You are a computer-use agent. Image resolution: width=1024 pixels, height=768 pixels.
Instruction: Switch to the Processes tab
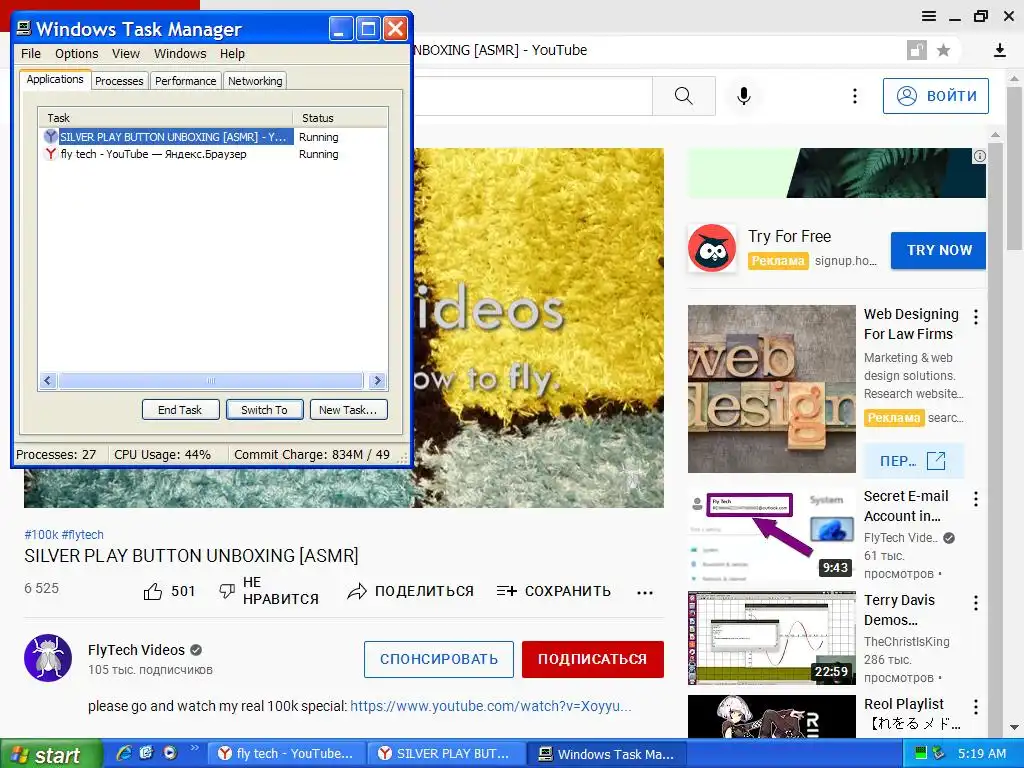pyautogui.click(x=119, y=81)
